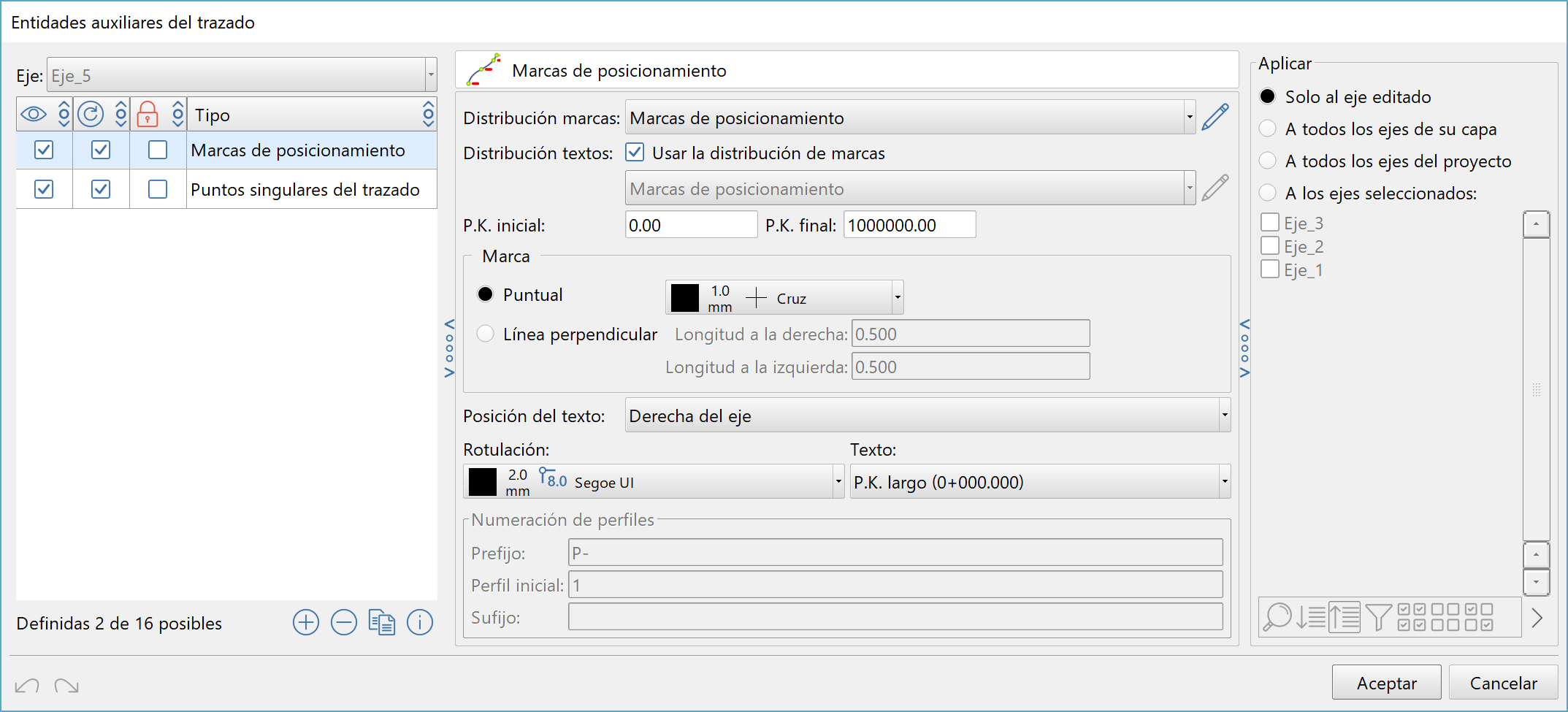Toggle visibility of Marcas de posicionamiento
Screen dimensions: 1568x712
[x=44, y=150]
